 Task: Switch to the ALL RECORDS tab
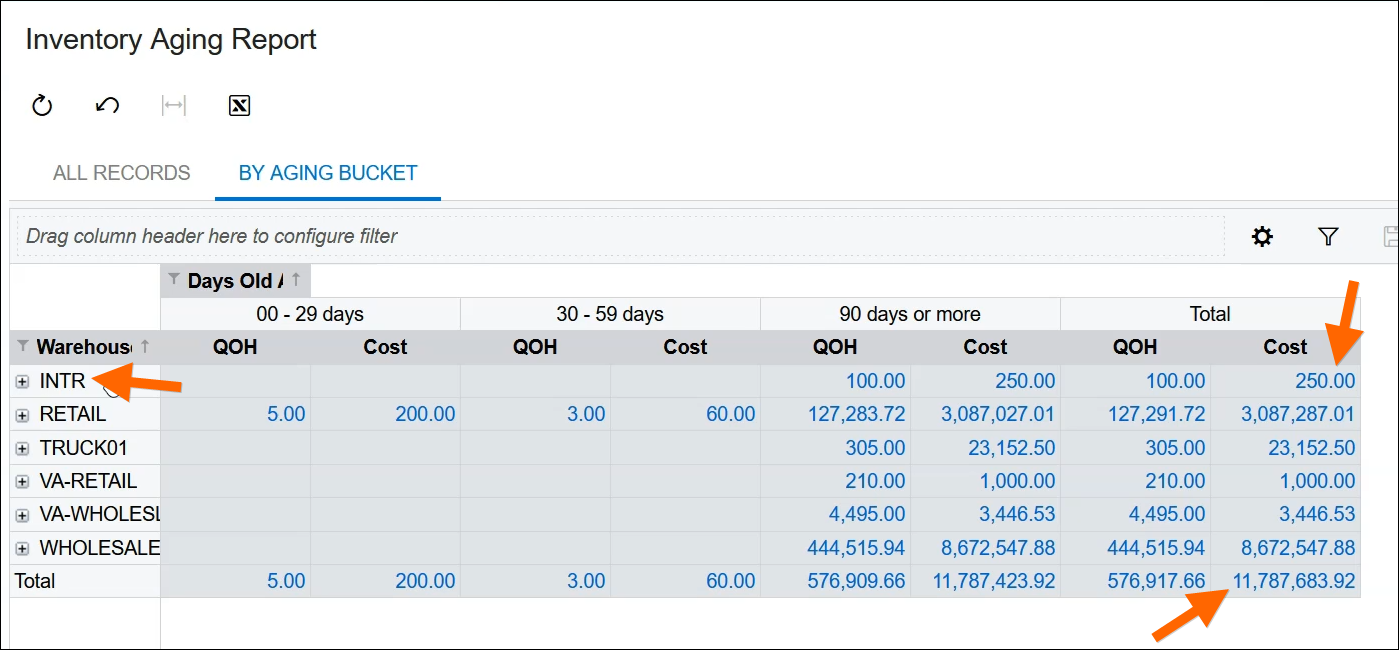pos(122,172)
